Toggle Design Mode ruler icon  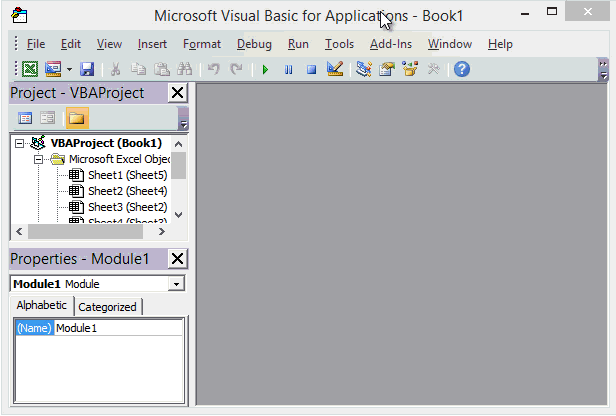tap(335, 70)
